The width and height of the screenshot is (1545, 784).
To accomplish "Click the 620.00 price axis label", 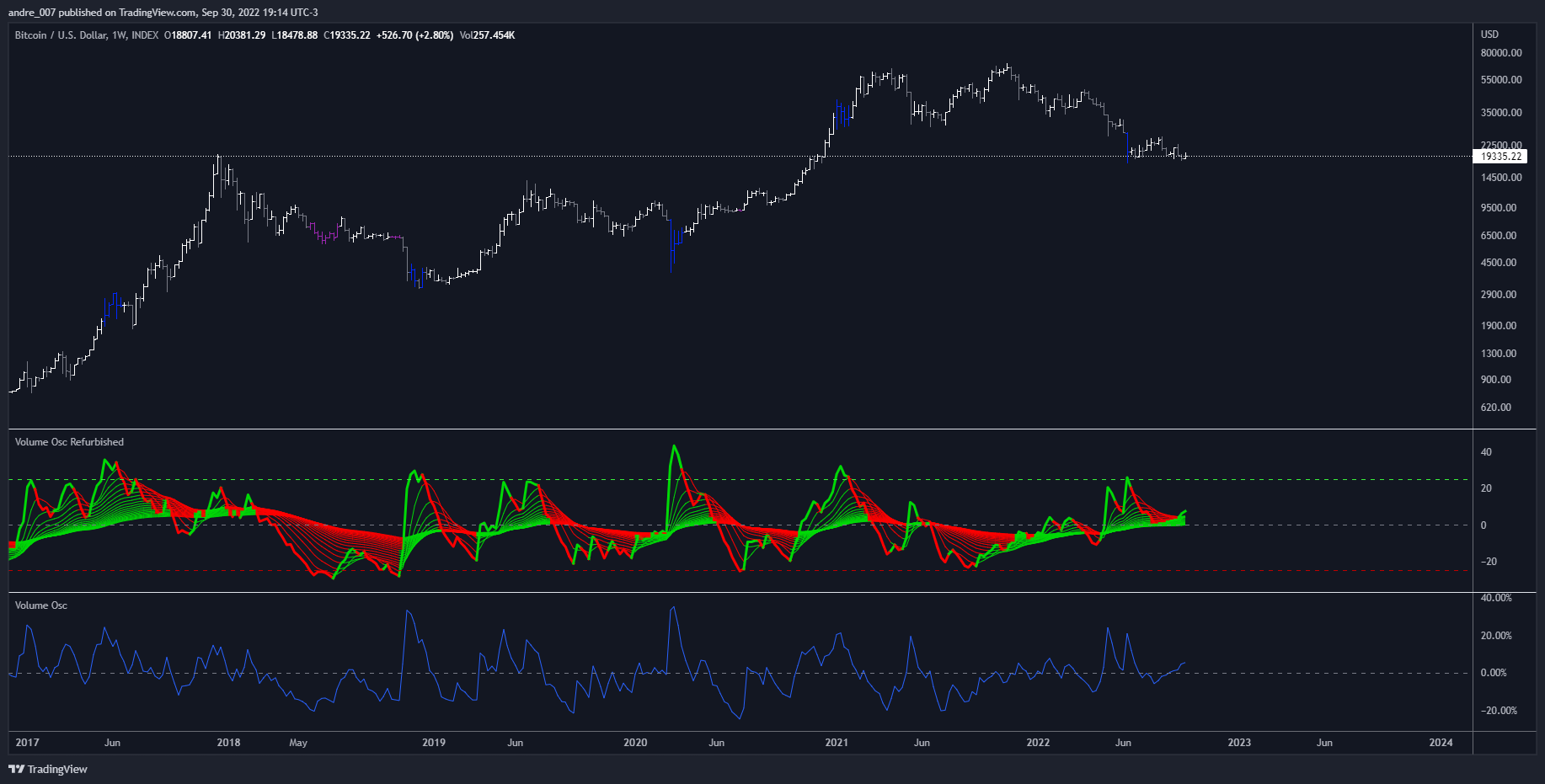I will [1496, 408].
